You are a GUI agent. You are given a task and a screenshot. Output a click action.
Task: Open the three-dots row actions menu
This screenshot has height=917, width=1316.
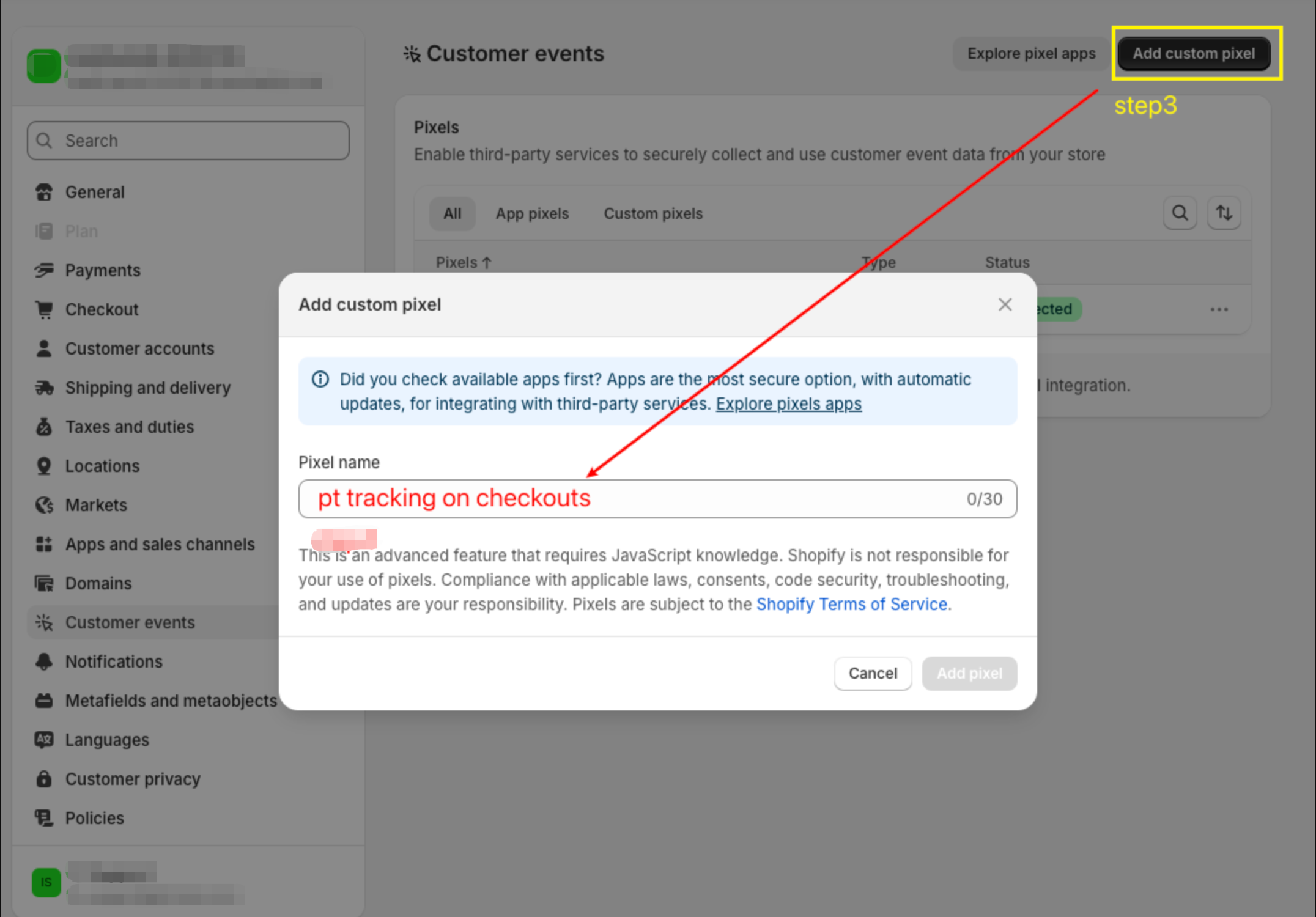pyautogui.click(x=1219, y=309)
